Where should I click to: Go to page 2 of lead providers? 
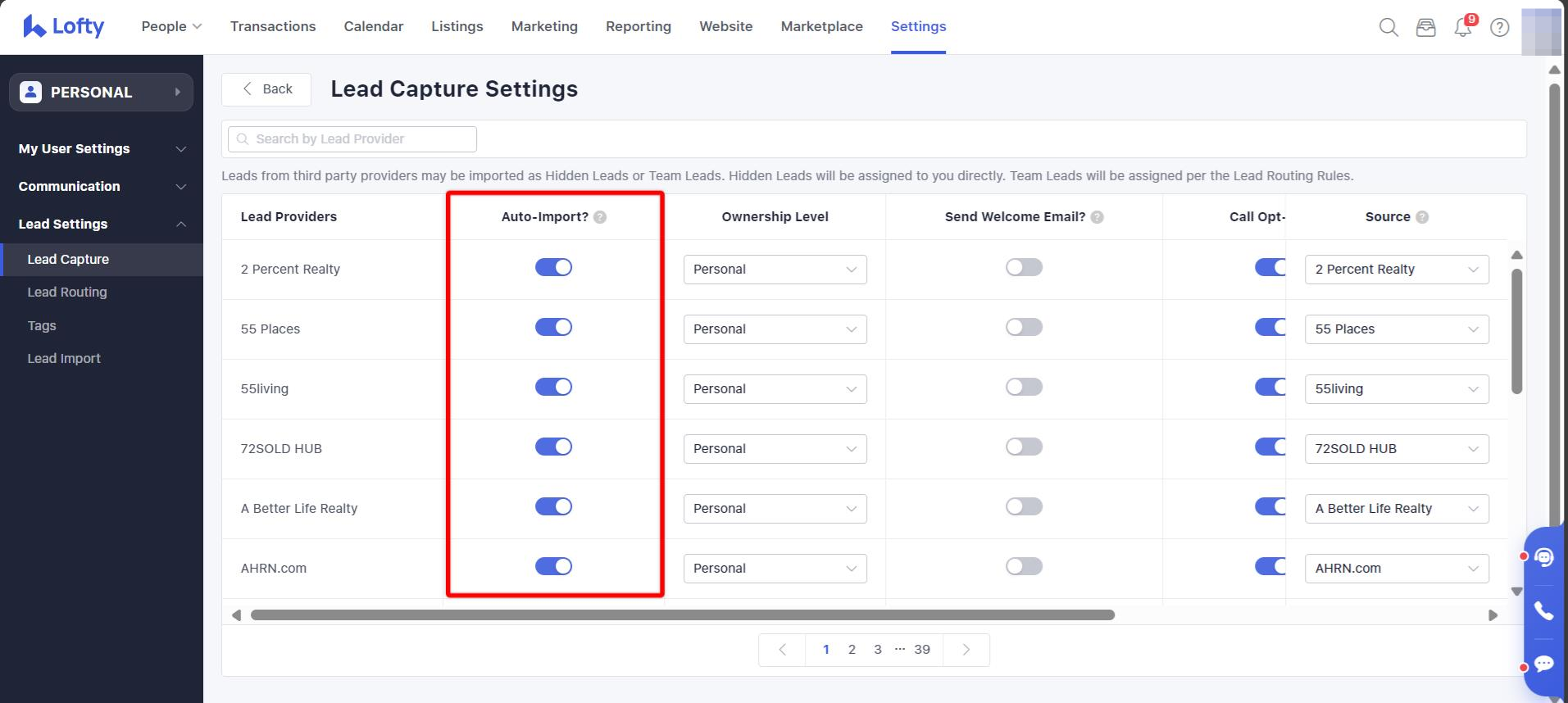click(x=852, y=650)
